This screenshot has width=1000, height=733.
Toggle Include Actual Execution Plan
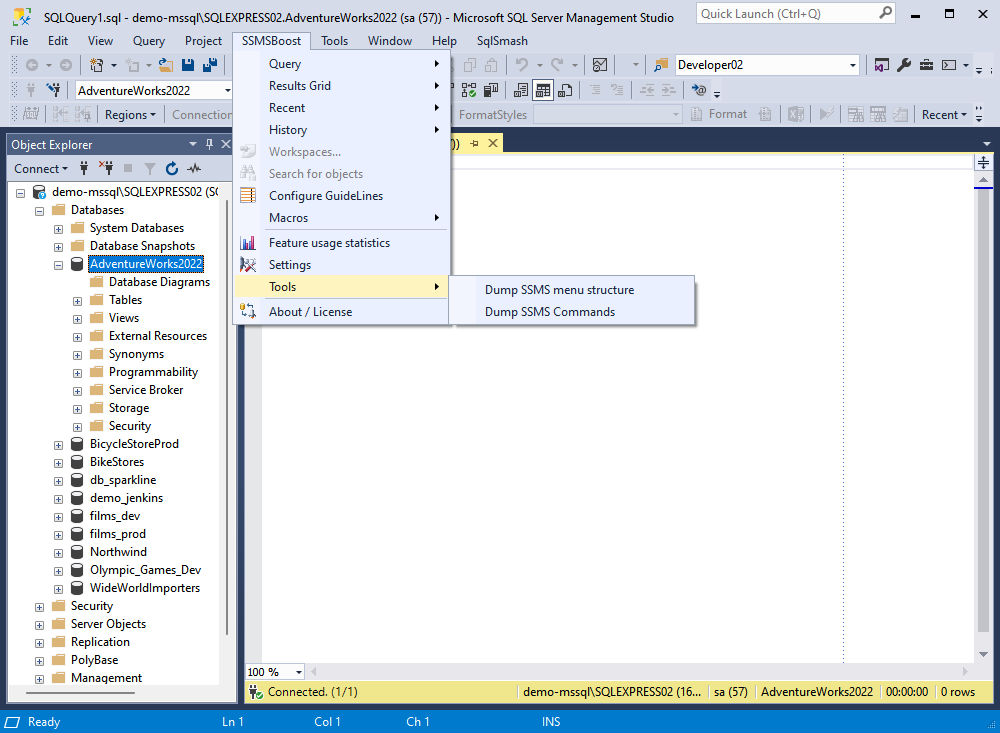(x=469, y=90)
